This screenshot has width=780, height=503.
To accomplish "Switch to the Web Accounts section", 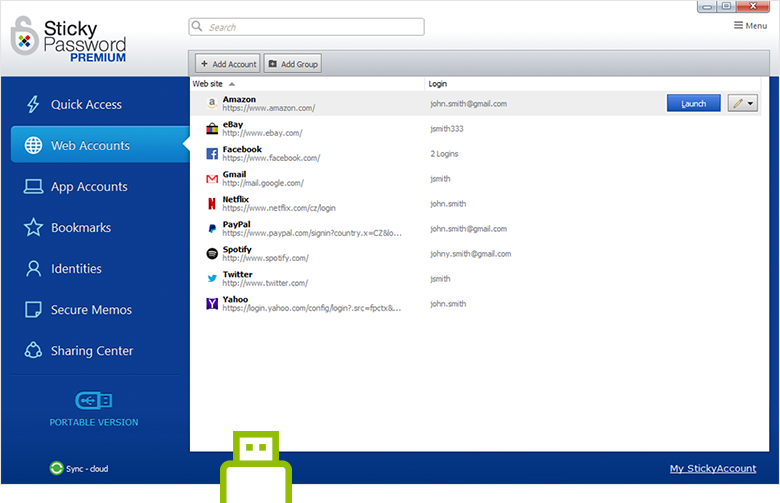I will tap(90, 146).
